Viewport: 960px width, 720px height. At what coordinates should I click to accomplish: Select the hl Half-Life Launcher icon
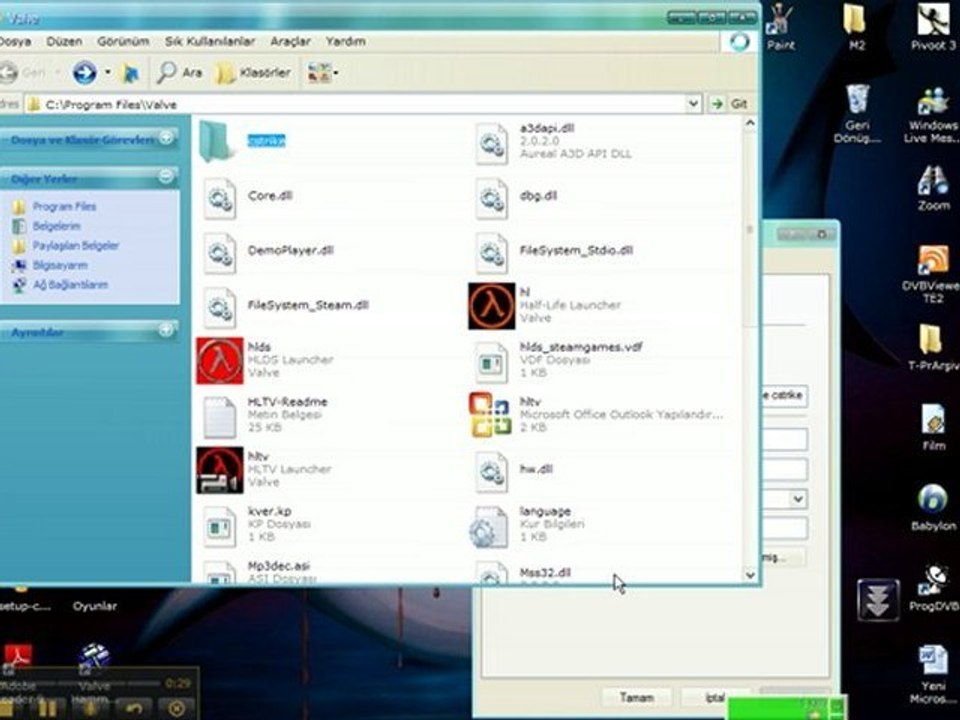pos(492,306)
